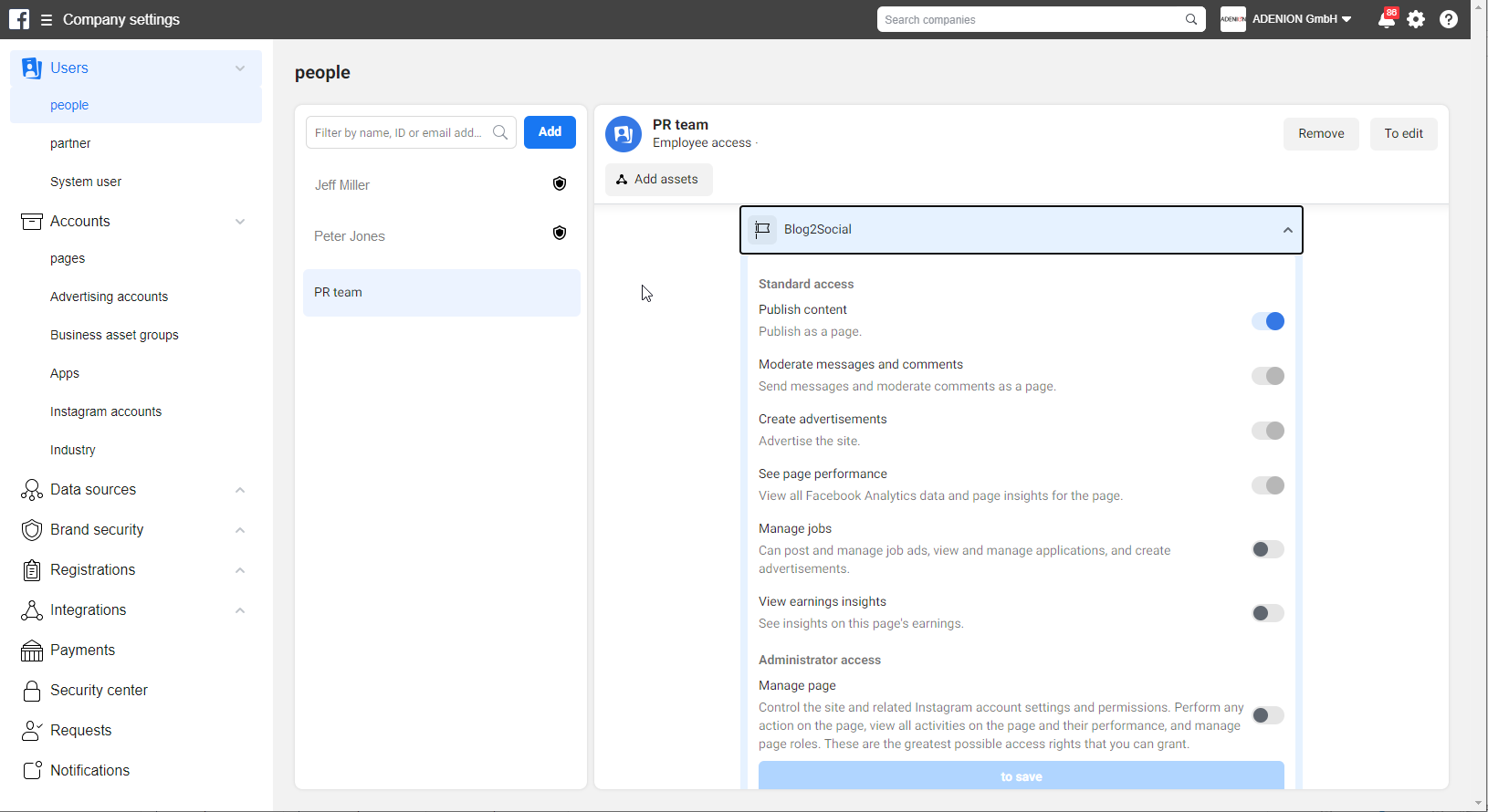Click the PR team avatar icon
Screen dimensions: 1488x812
tap(623, 134)
